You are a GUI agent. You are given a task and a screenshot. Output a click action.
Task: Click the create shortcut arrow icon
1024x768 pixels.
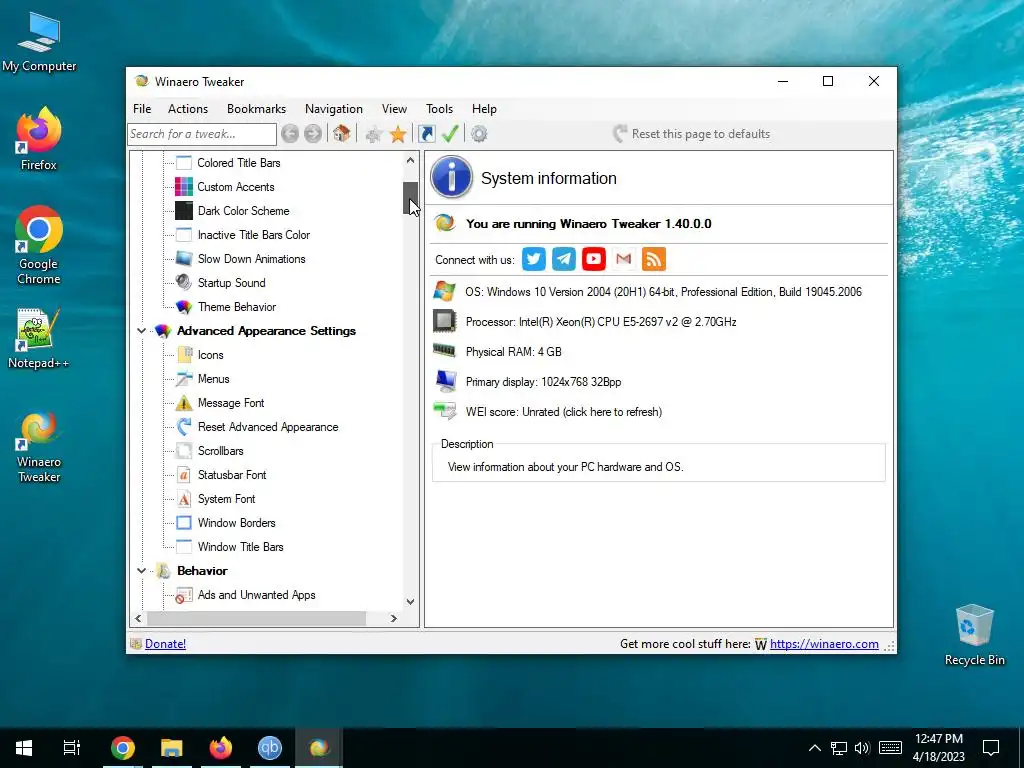pos(426,134)
